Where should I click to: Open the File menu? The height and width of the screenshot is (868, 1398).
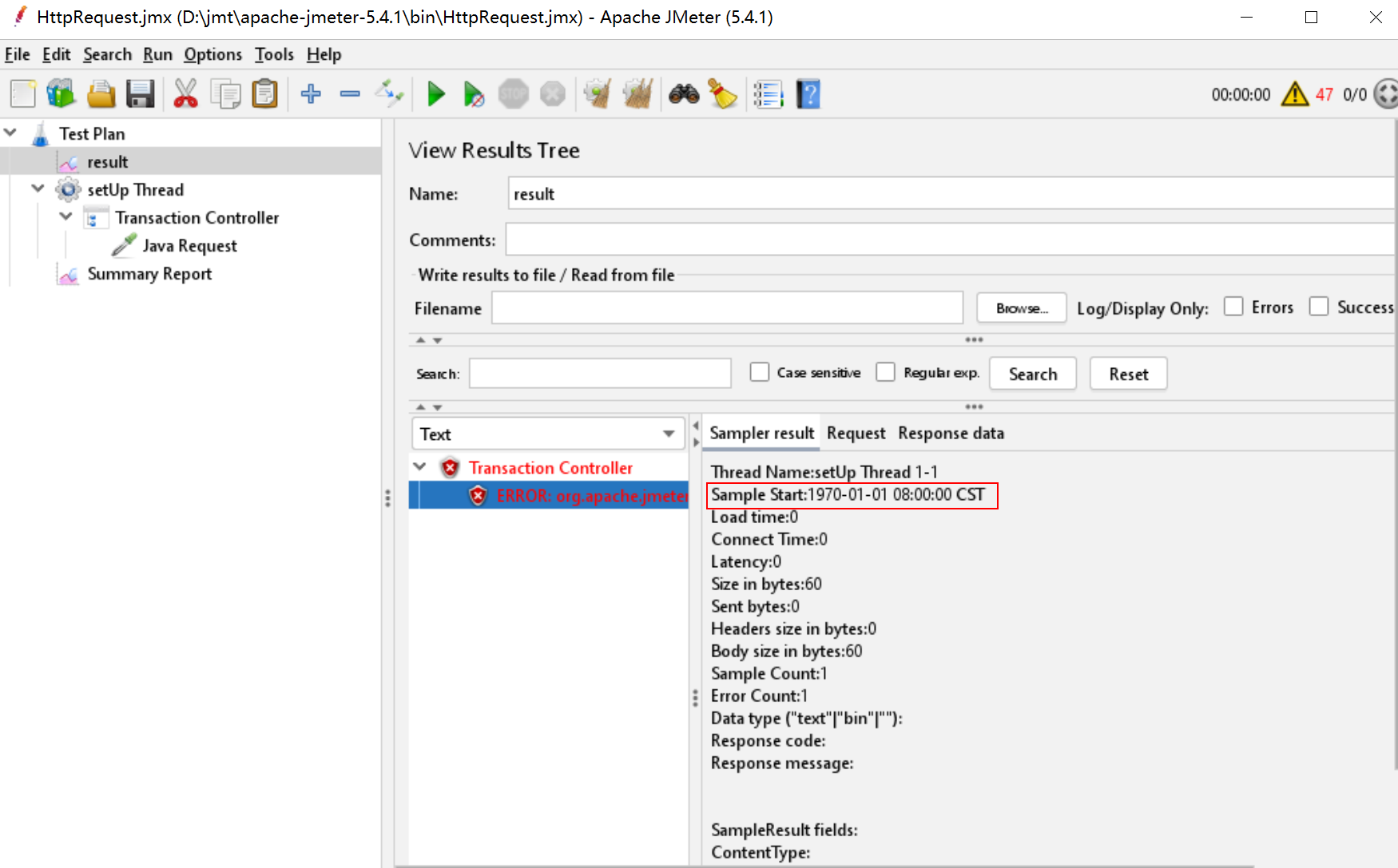click(x=17, y=54)
